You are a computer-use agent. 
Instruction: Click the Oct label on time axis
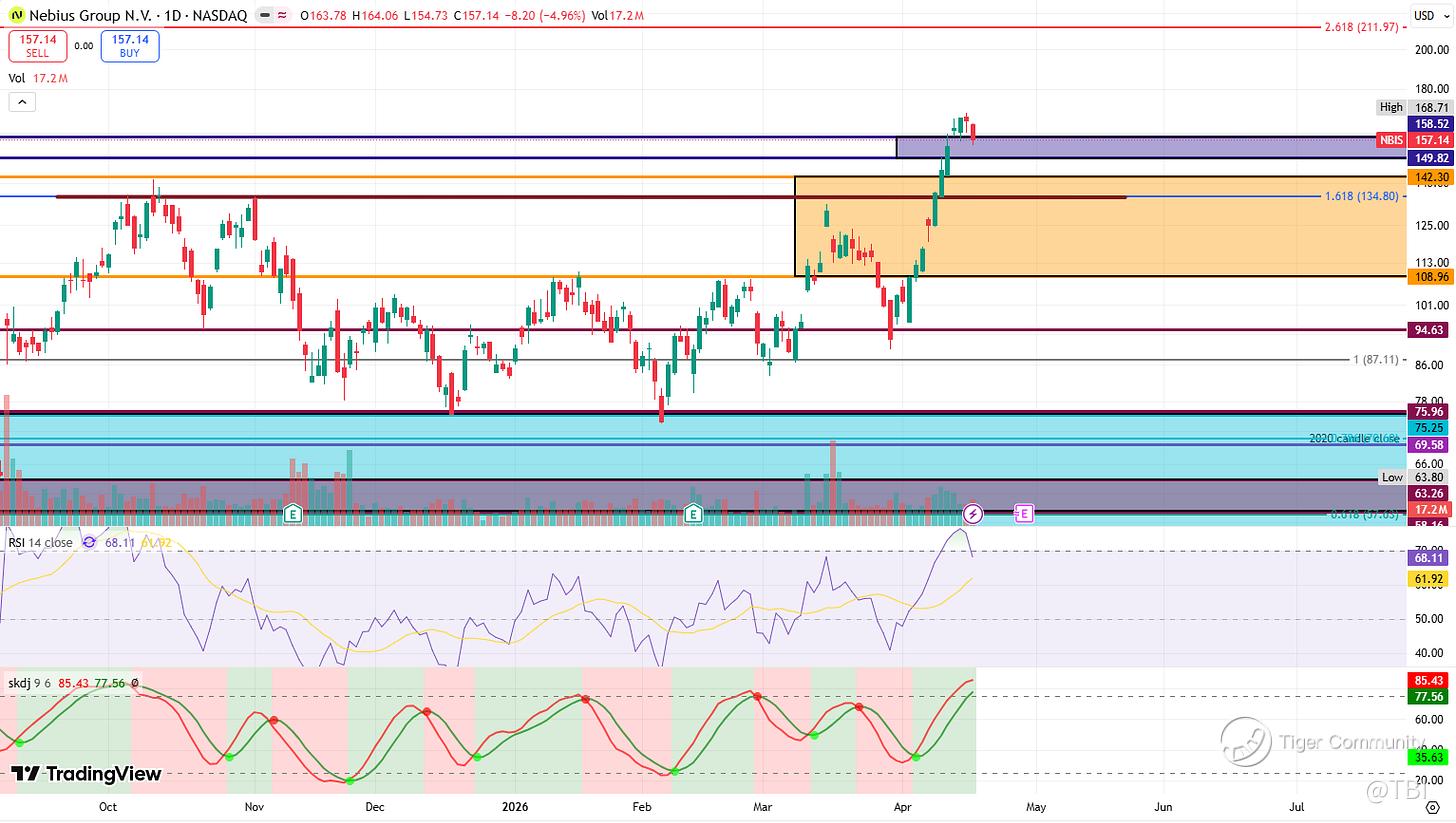pyautogui.click(x=108, y=806)
